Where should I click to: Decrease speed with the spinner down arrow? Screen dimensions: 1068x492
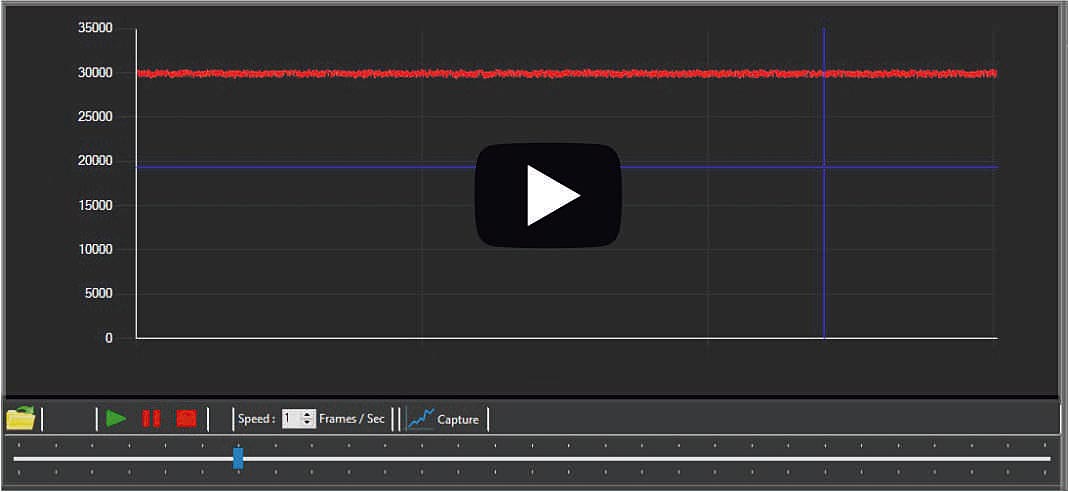tap(308, 423)
